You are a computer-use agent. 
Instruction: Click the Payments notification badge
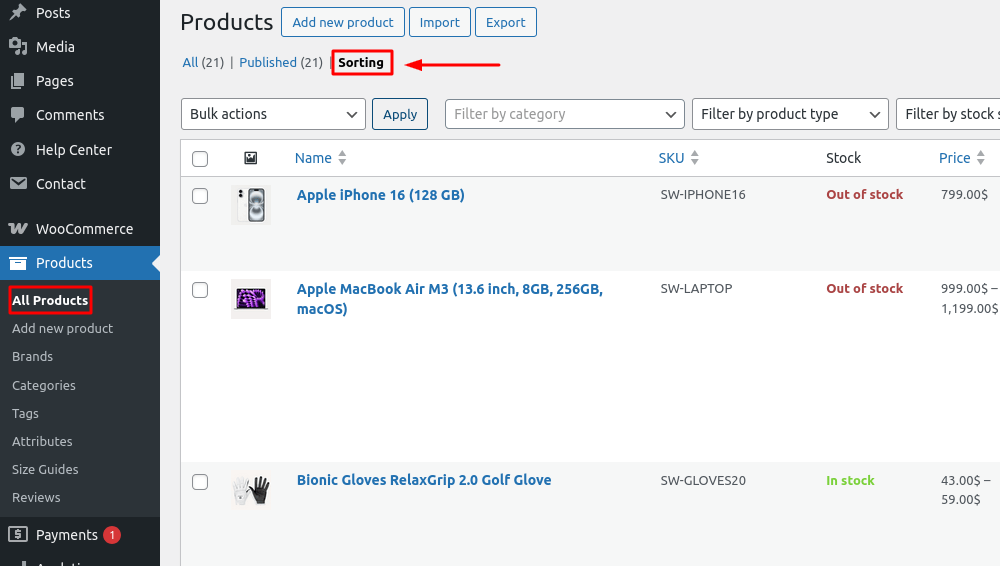[x=112, y=535]
